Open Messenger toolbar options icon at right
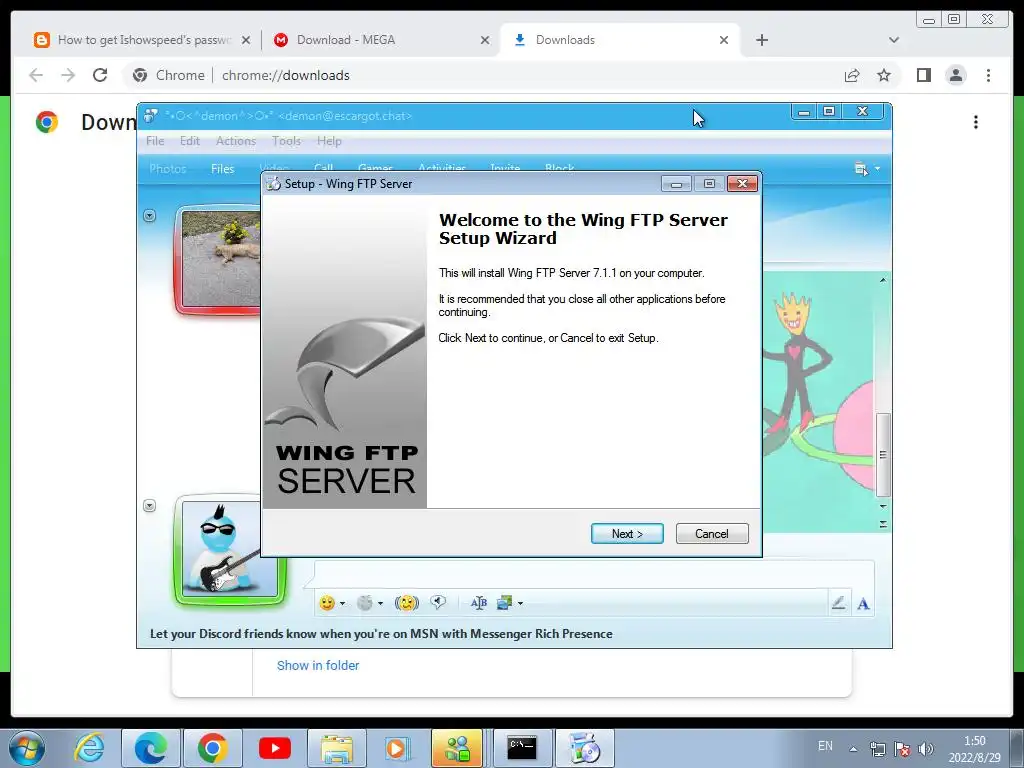 861,169
